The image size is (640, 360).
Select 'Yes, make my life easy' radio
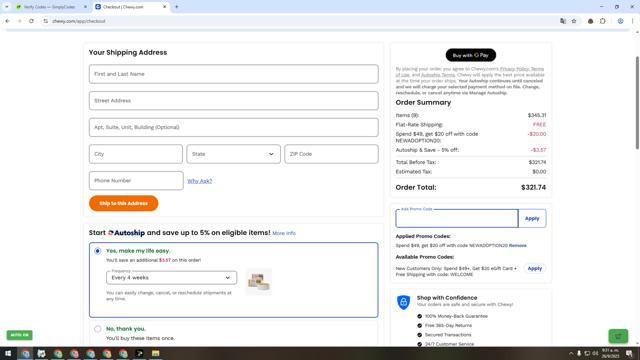tap(98, 251)
